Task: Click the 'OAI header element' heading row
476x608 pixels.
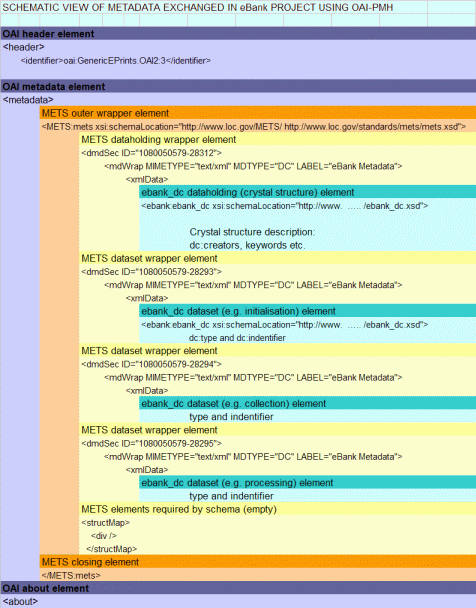Action: click(x=238, y=34)
